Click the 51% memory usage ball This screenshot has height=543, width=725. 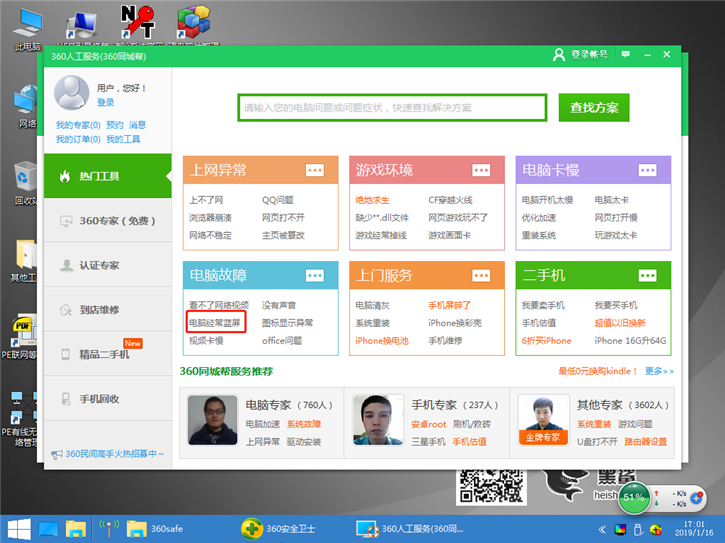[634, 498]
